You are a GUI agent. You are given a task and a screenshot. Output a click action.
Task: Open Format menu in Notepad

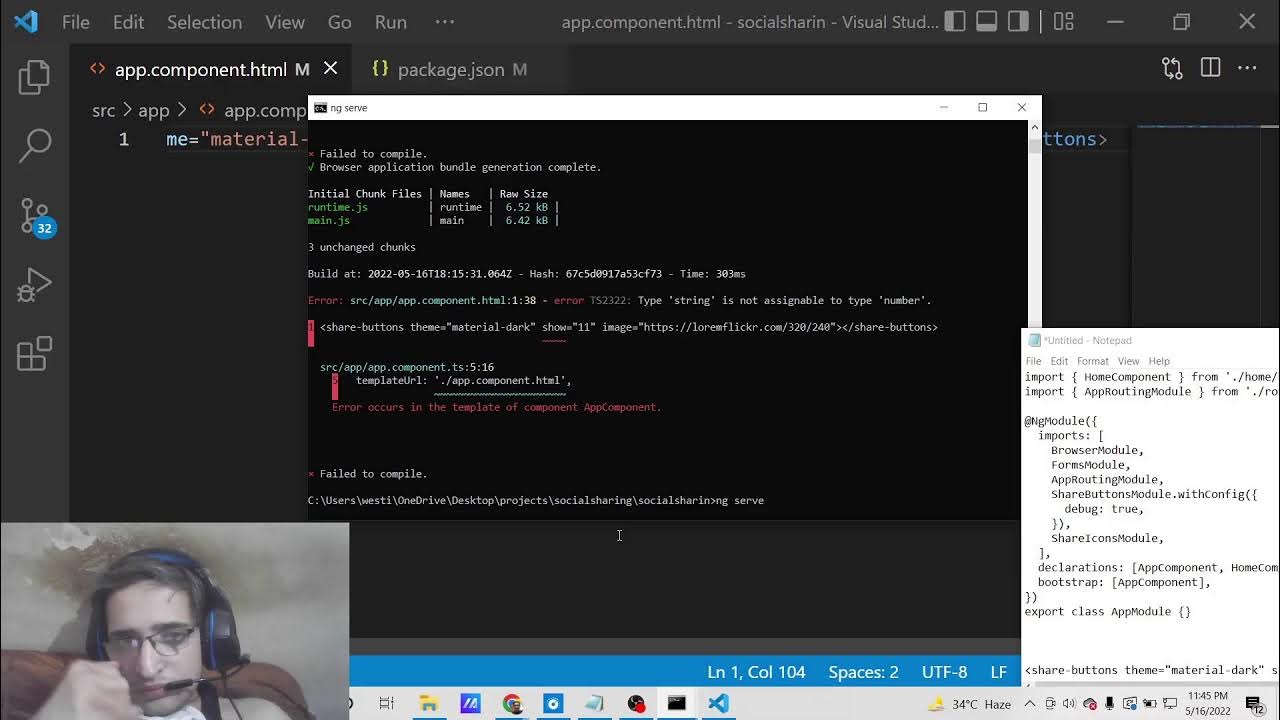[1092, 361]
